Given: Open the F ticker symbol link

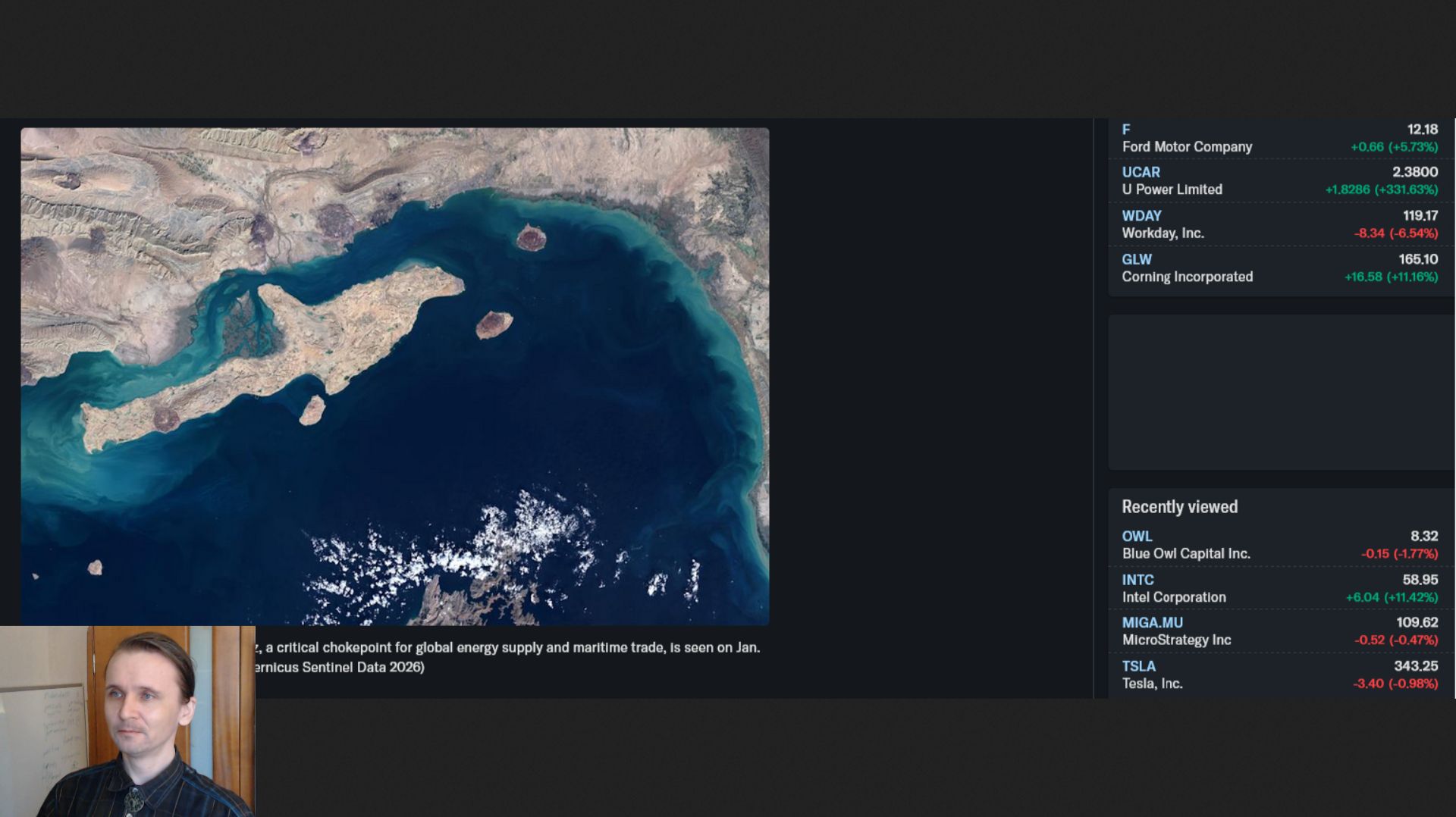Looking at the screenshot, I should [x=1126, y=130].
